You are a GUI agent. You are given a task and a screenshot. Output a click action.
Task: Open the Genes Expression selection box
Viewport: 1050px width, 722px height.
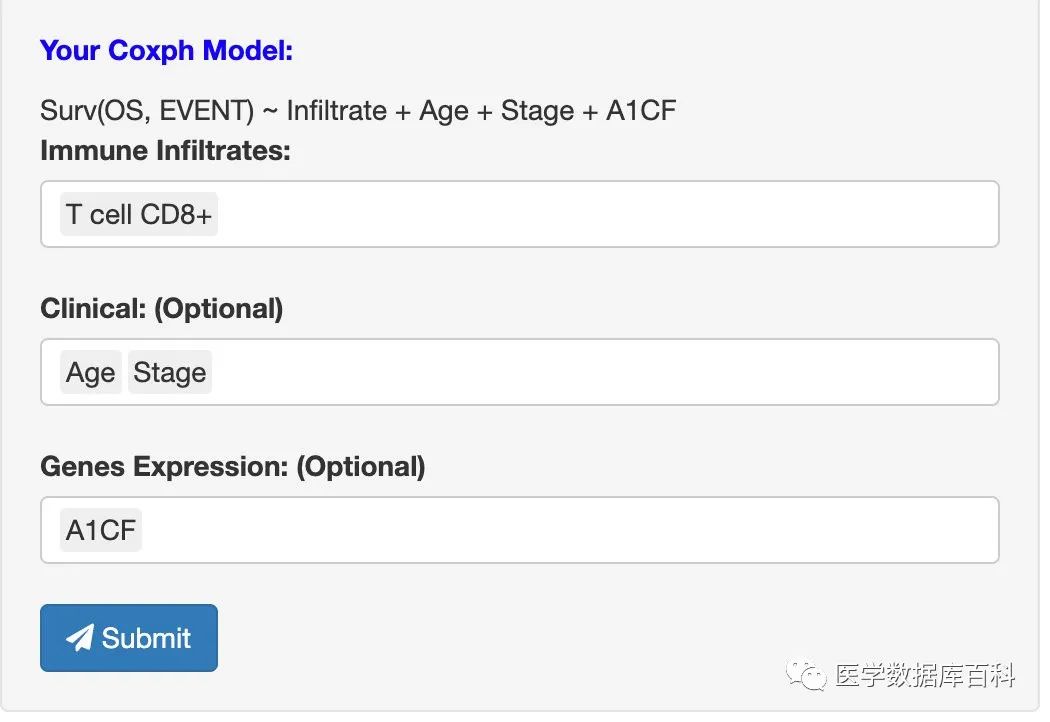(600, 530)
